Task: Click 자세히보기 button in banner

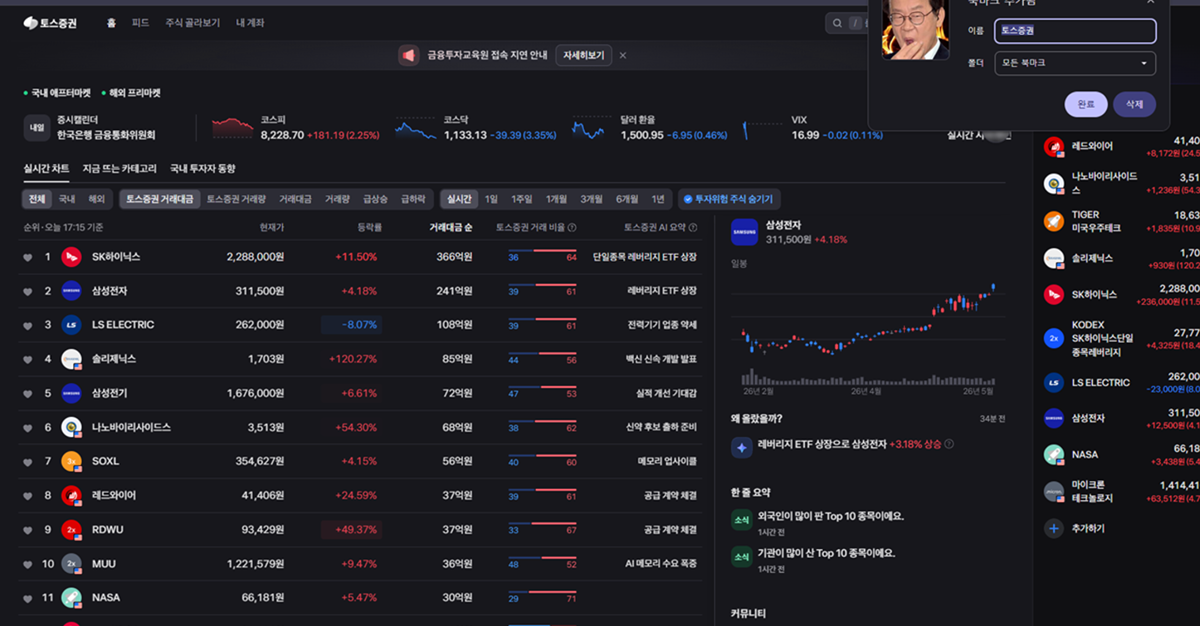Action: [x=583, y=55]
